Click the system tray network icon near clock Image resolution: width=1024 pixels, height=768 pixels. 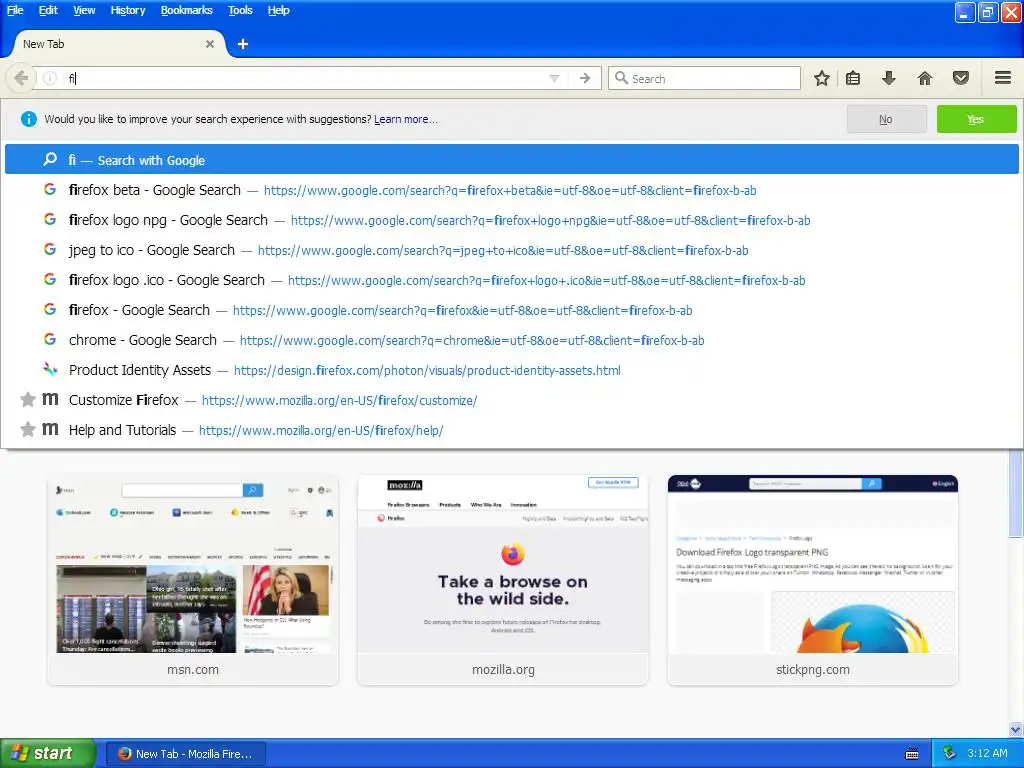click(x=950, y=754)
